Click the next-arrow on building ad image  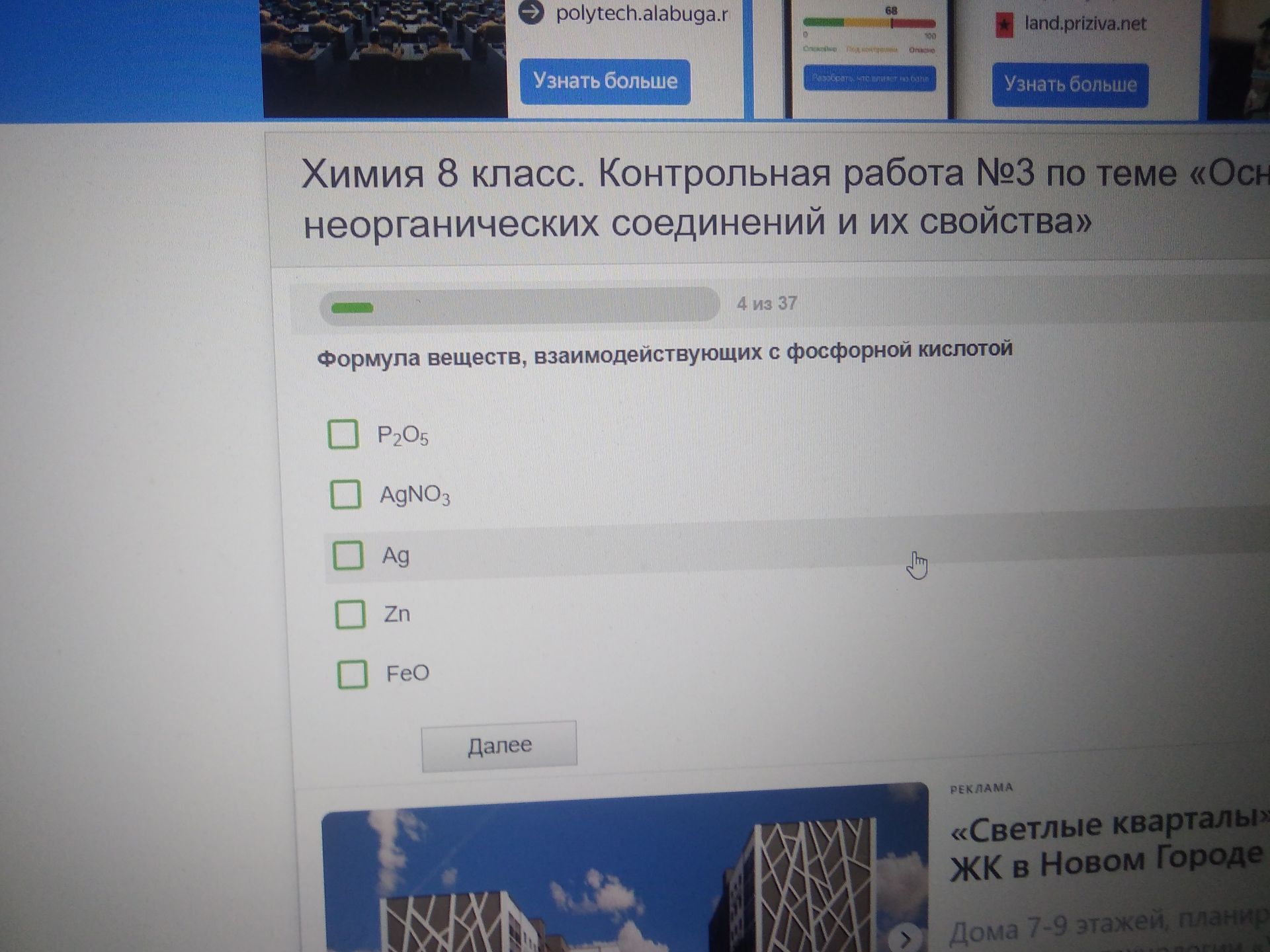coord(906,937)
